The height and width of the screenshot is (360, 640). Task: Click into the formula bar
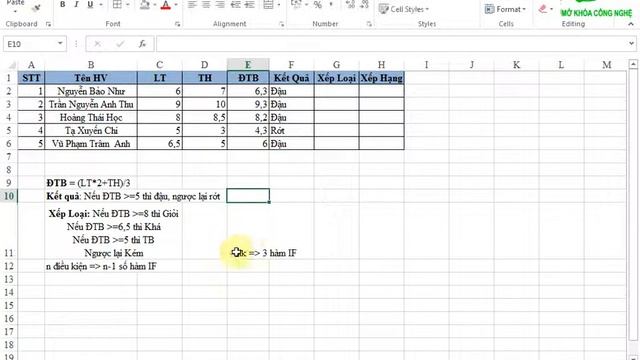pyautogui.click(x=391, y=44)
